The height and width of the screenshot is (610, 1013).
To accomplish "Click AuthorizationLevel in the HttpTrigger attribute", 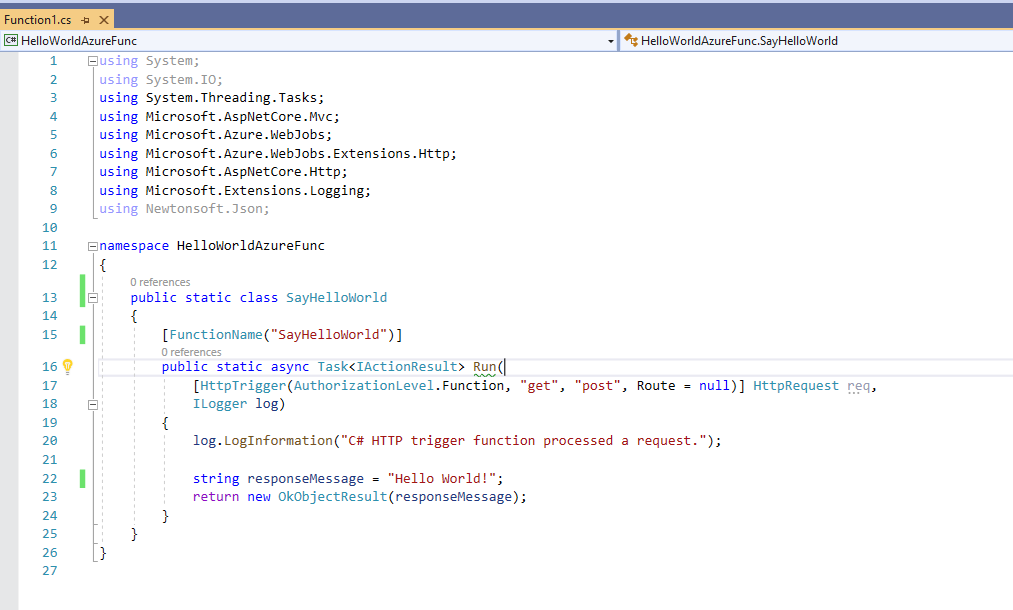I will point(364,386).
